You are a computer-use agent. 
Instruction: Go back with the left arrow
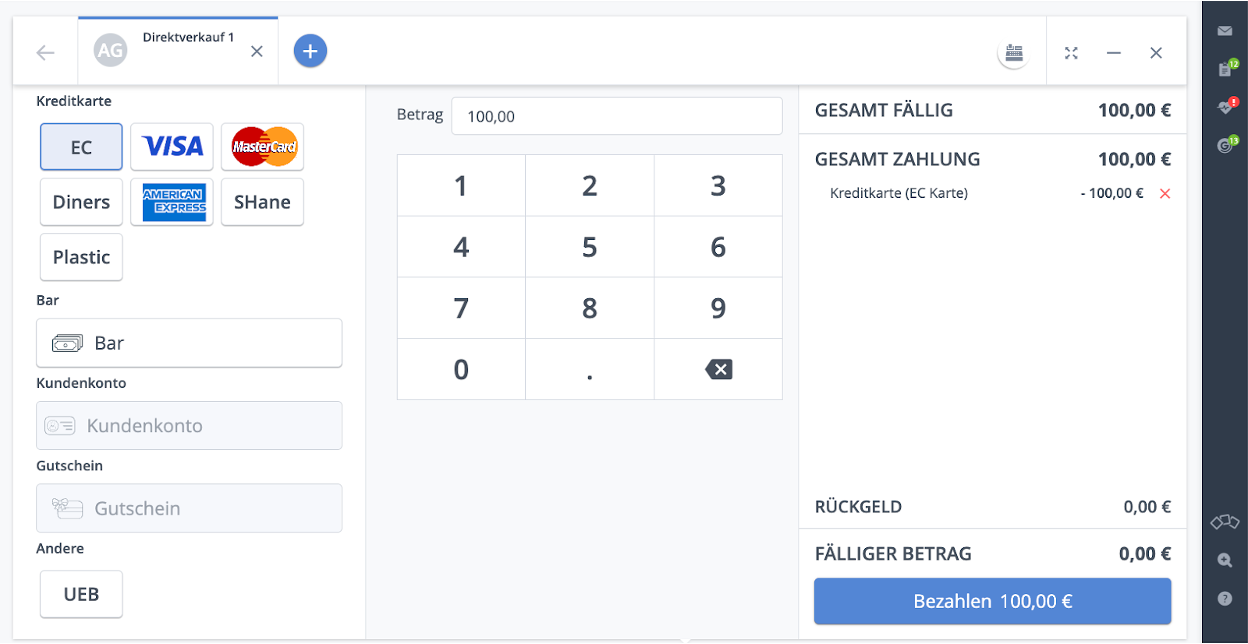(x=45, y=53)
